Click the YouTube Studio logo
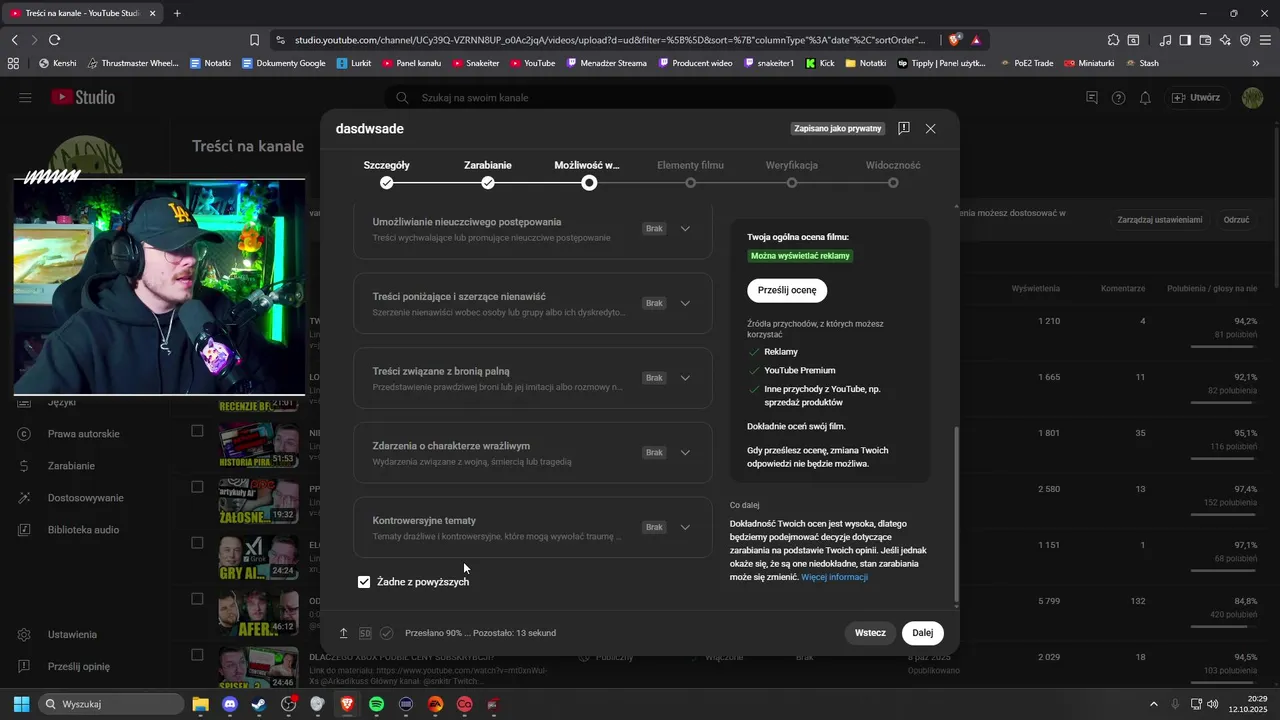1280x720 pixels. click(82, 97)
